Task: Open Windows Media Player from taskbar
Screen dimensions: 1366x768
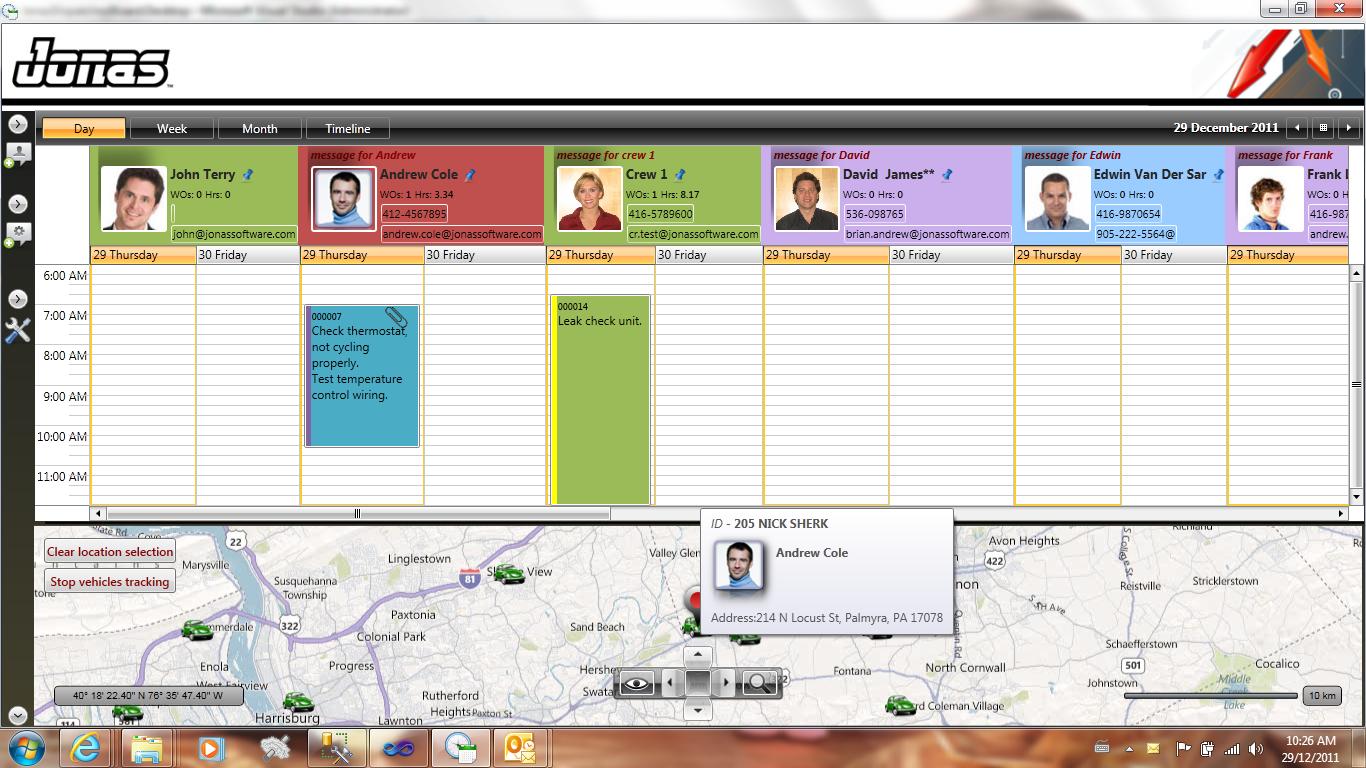Action: [209, 748]
